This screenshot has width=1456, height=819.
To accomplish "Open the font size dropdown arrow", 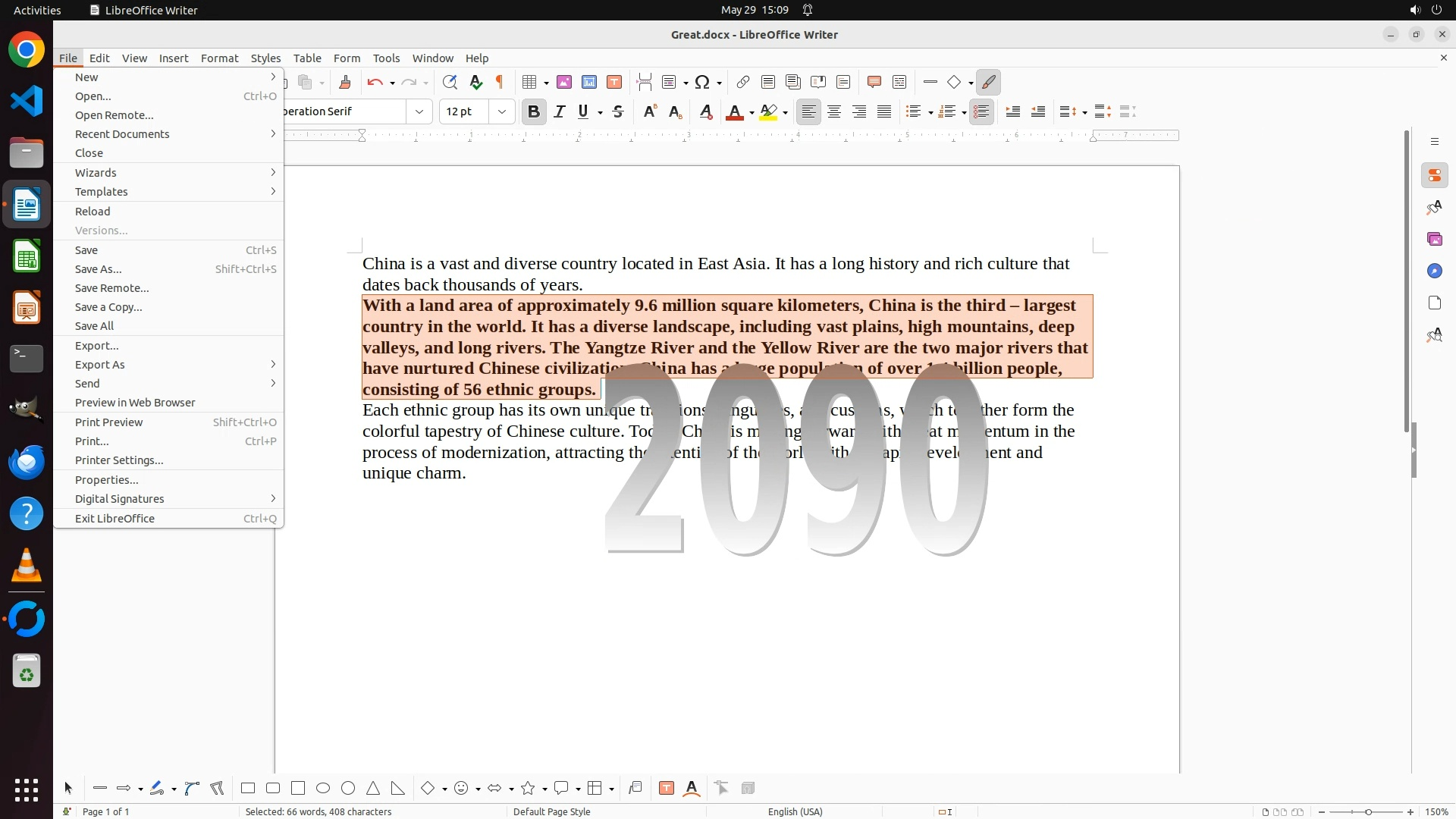I will coord(501,111).
